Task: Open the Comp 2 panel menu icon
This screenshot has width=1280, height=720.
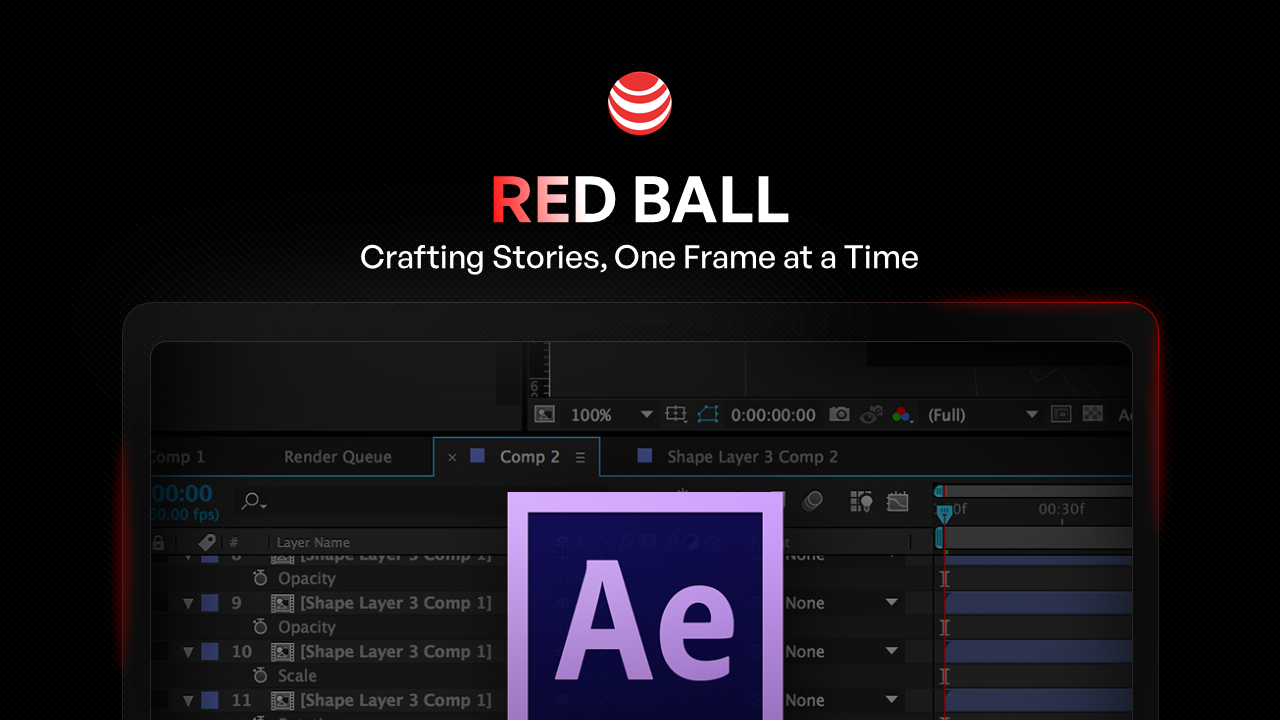Action: 580,457
